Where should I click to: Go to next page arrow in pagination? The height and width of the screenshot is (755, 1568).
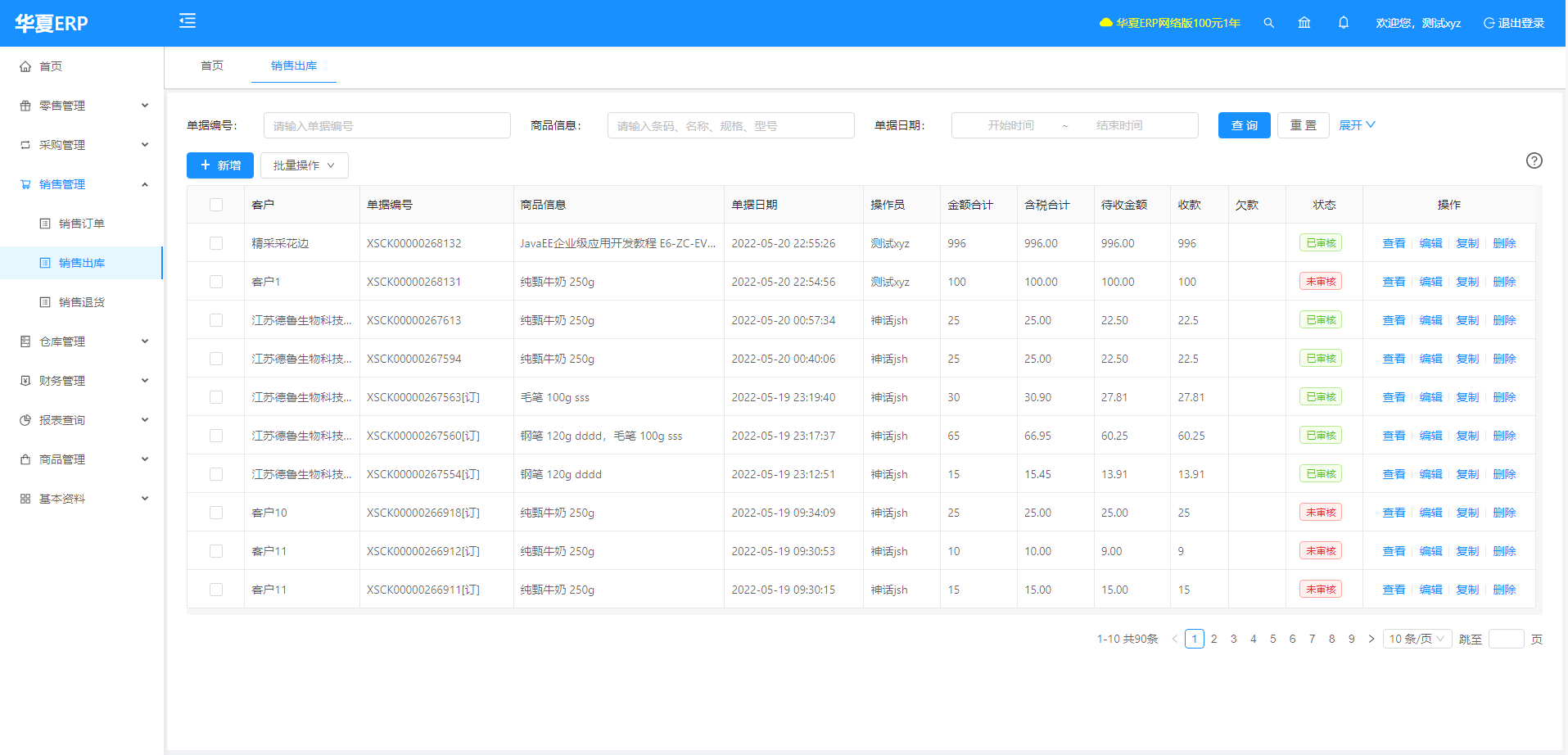1371,639
